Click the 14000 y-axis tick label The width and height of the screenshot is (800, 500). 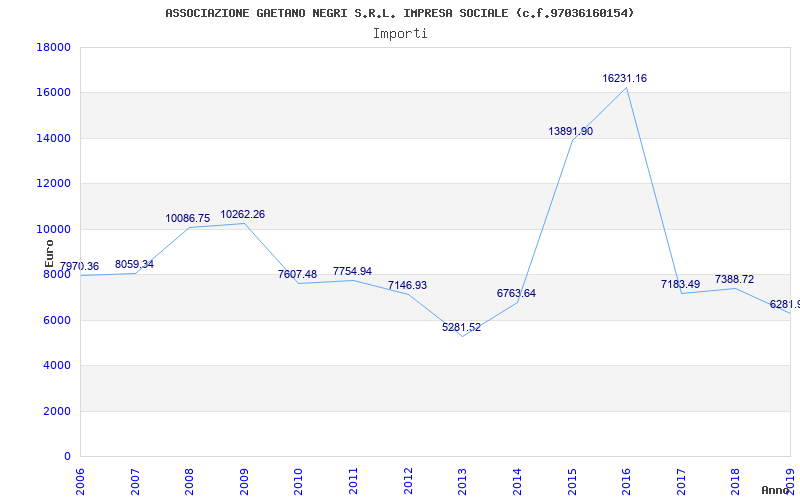54,138
